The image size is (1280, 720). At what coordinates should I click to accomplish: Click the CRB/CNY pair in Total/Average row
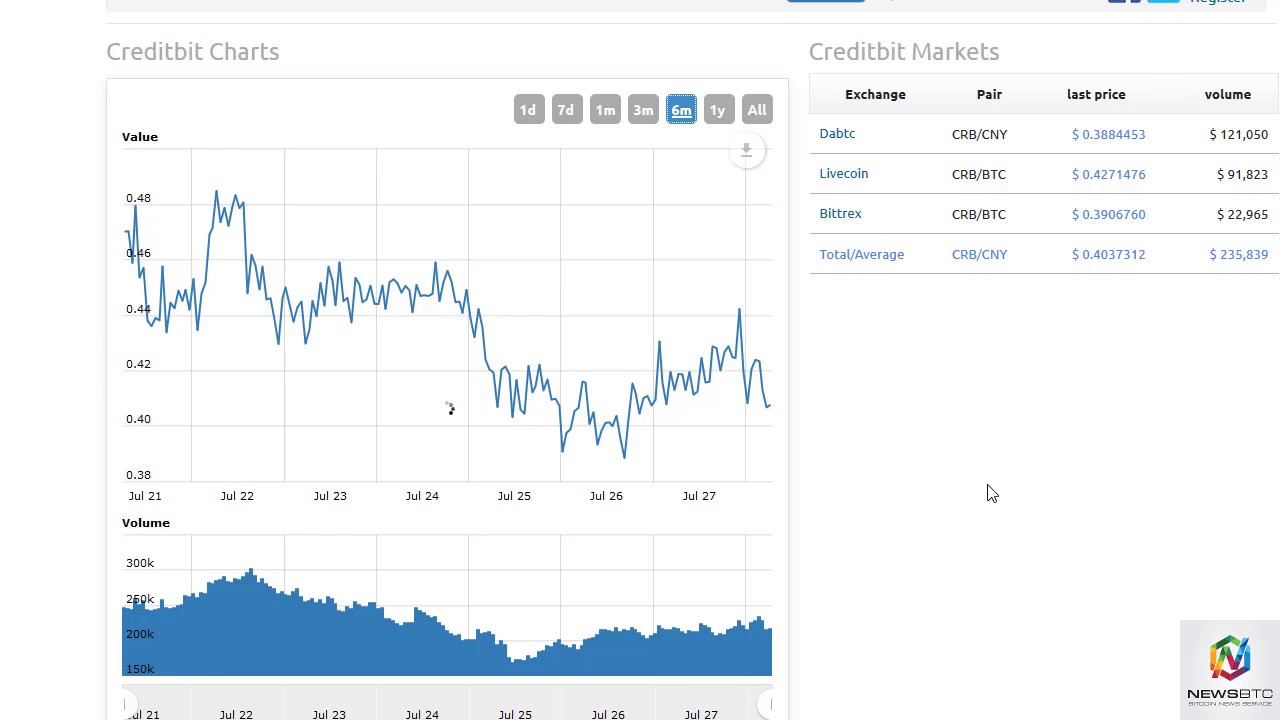(x=979, y=254)
